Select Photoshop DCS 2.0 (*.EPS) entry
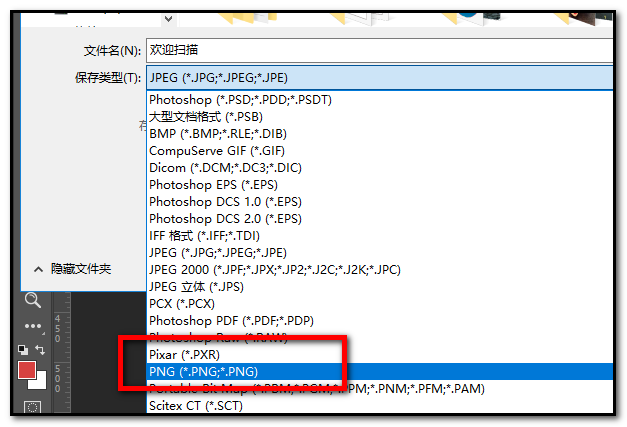This screenshot has height=427, width=627. point(379,219)
